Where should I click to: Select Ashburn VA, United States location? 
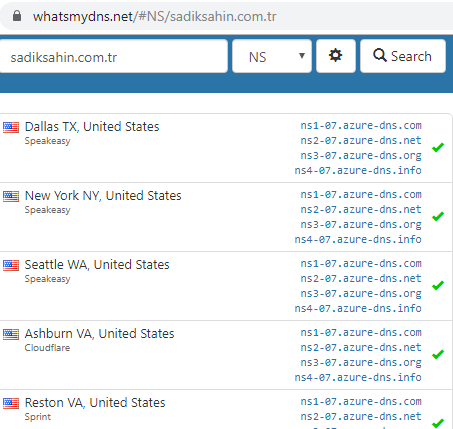[99, 334]
